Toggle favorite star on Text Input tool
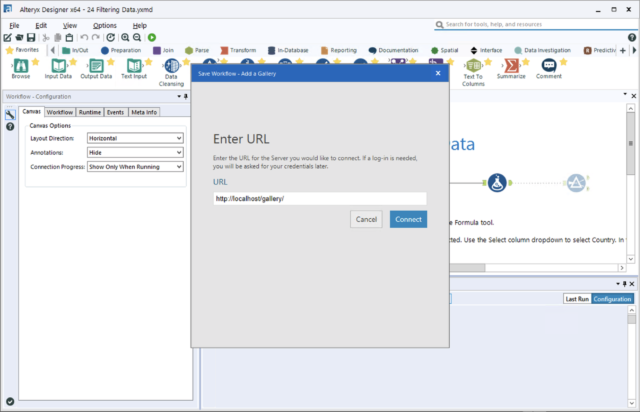The image size is (640, 412). pos(149,62)
